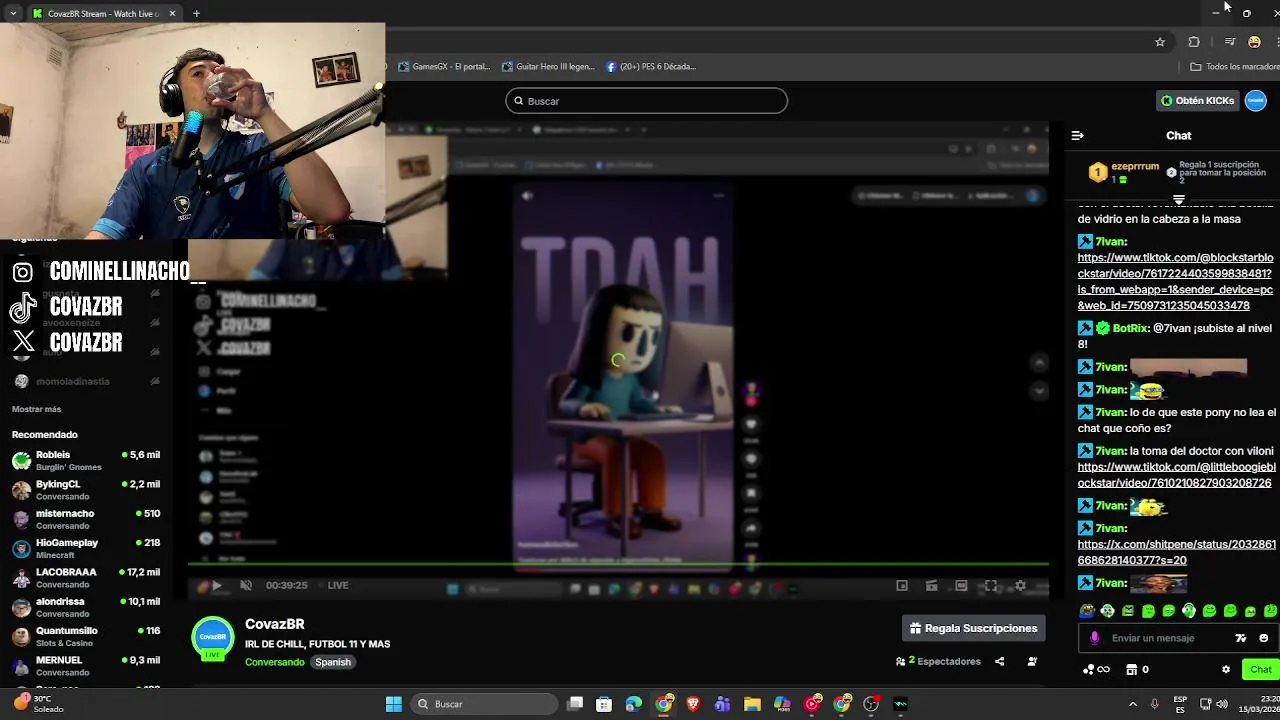Open the Todos los marcadores folder
Viewport: 1280px width, 720px height.
pyautogui.click(x=1234, y=67)
